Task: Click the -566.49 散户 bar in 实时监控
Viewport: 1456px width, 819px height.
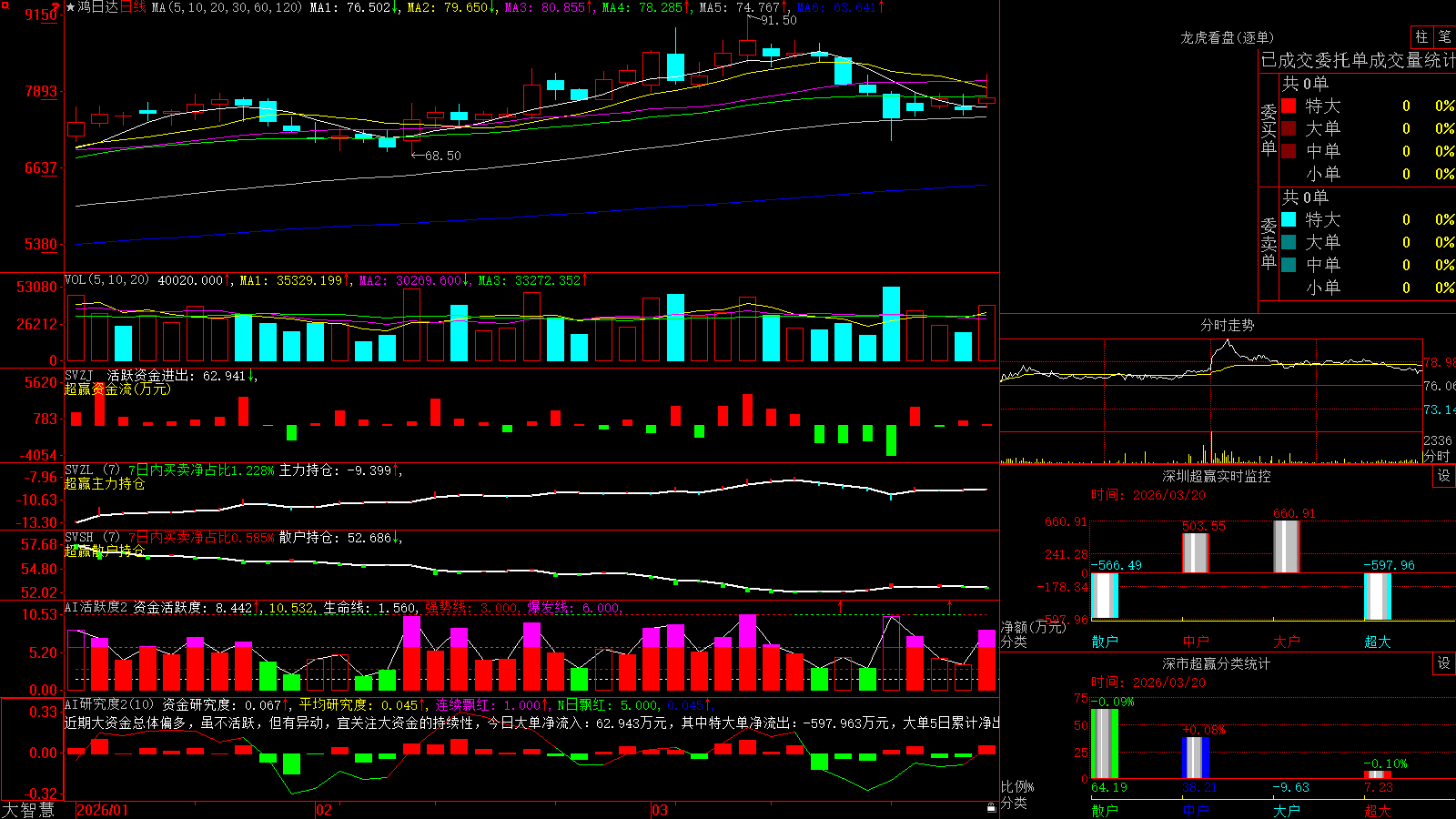Action: coord(1105,596)
